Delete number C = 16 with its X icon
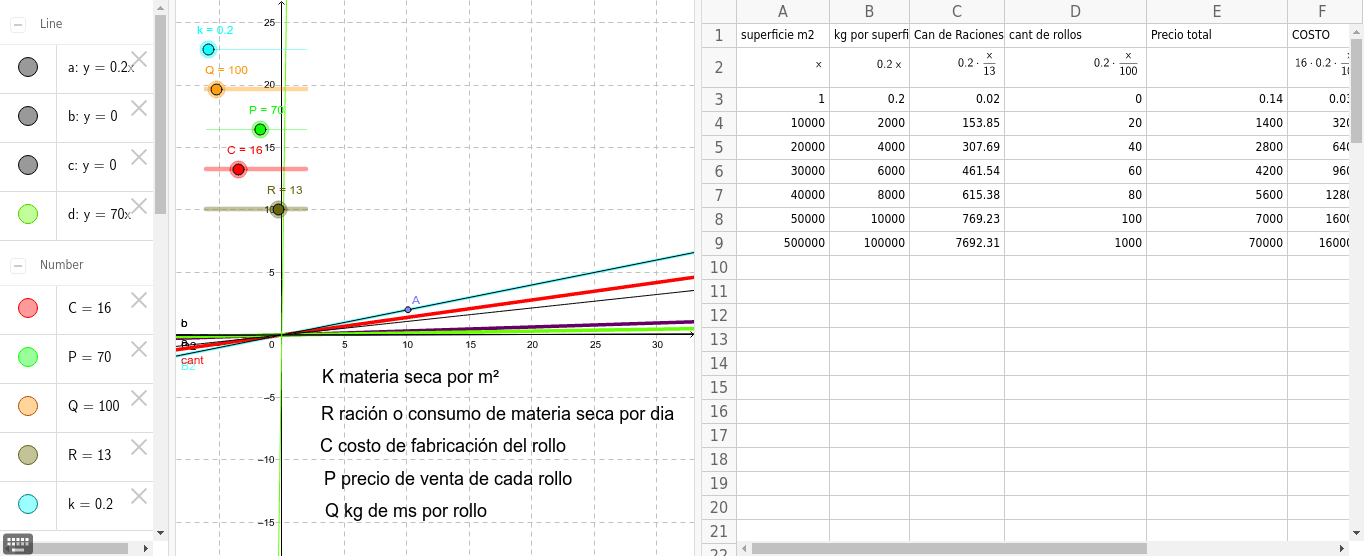Screen dimensions: 1366x558 (x=139, y=300)
